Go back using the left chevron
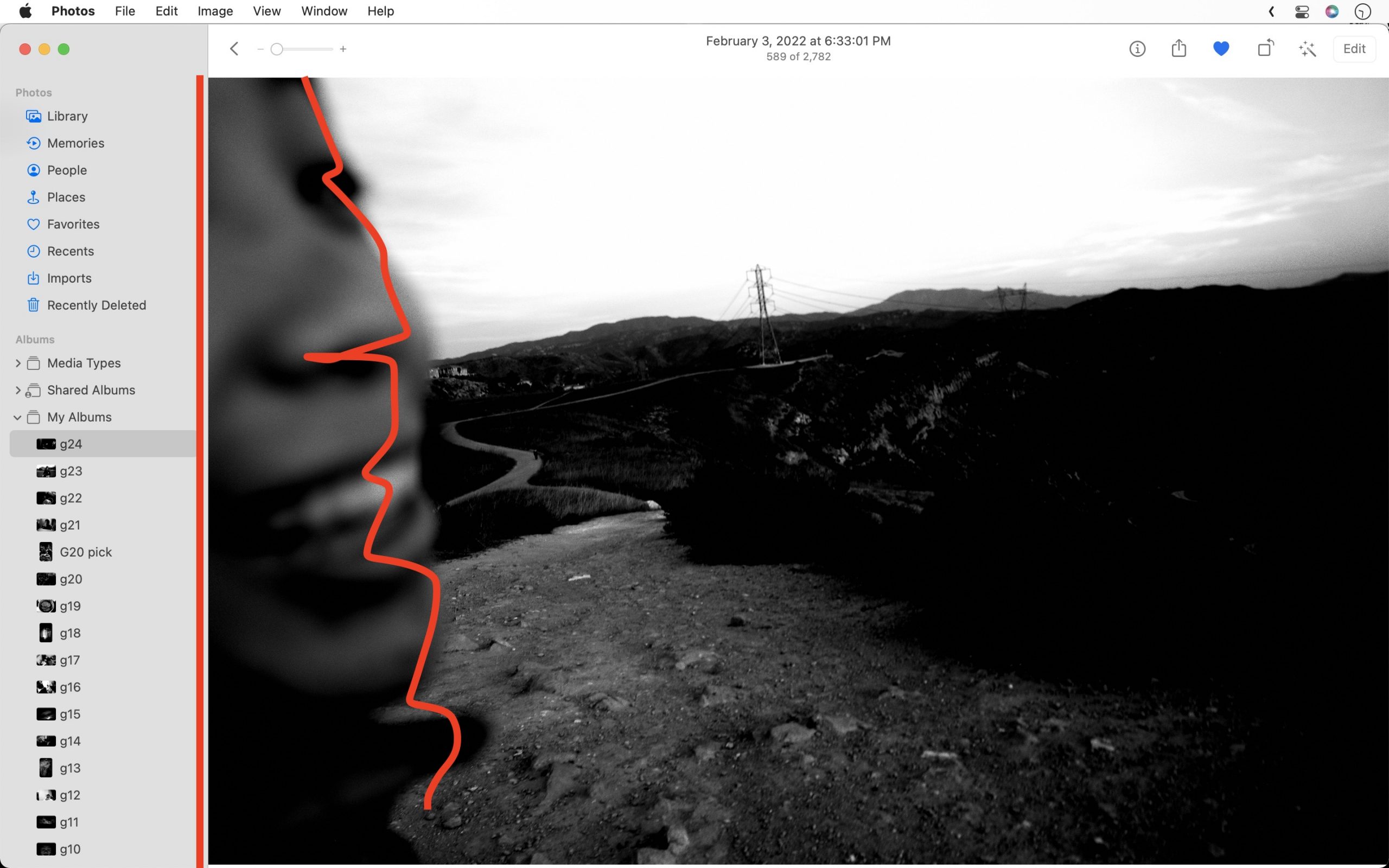Viewport: 1389px width, 868px height. click(234, 49)
